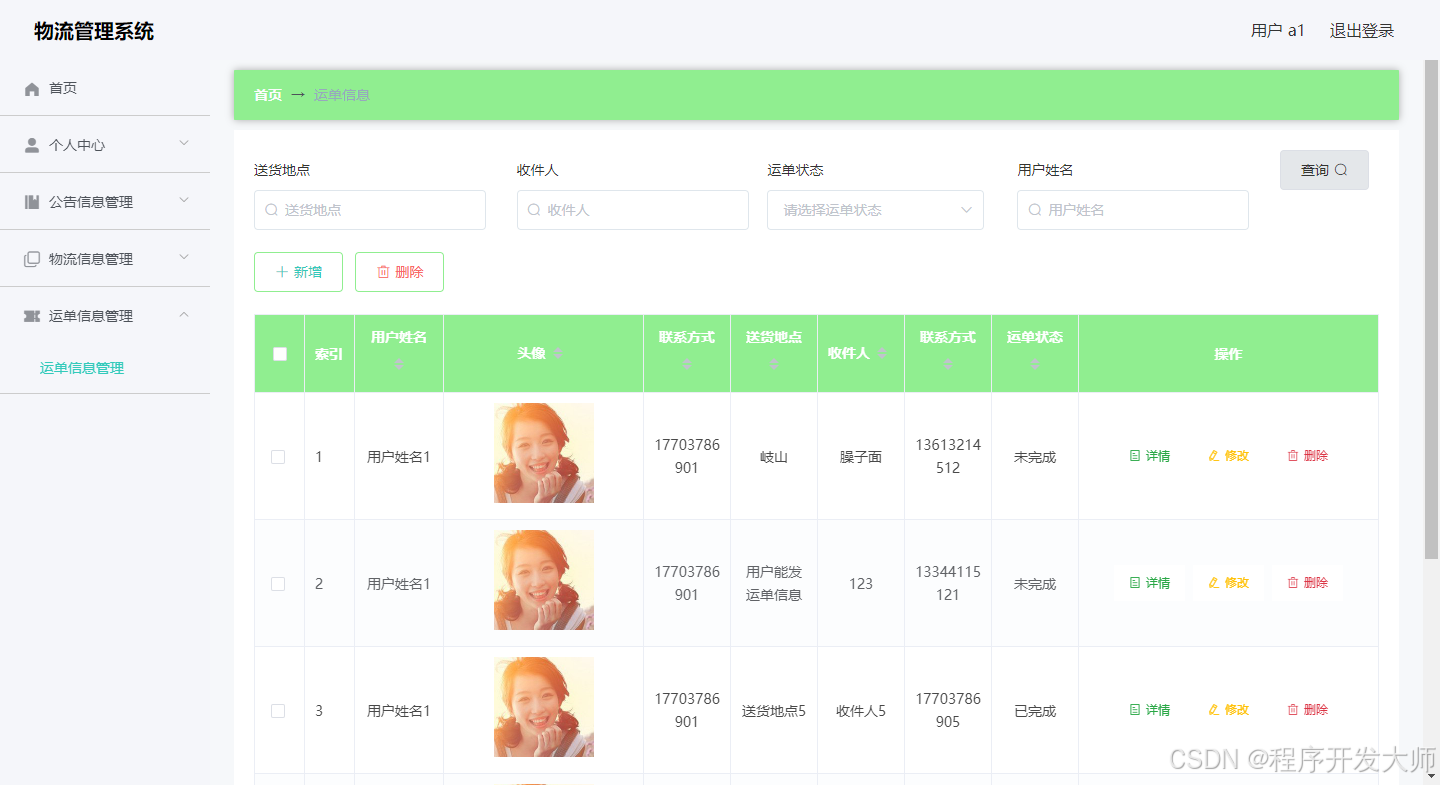Toggle the select-all checkbox in table header

(280, 354)
